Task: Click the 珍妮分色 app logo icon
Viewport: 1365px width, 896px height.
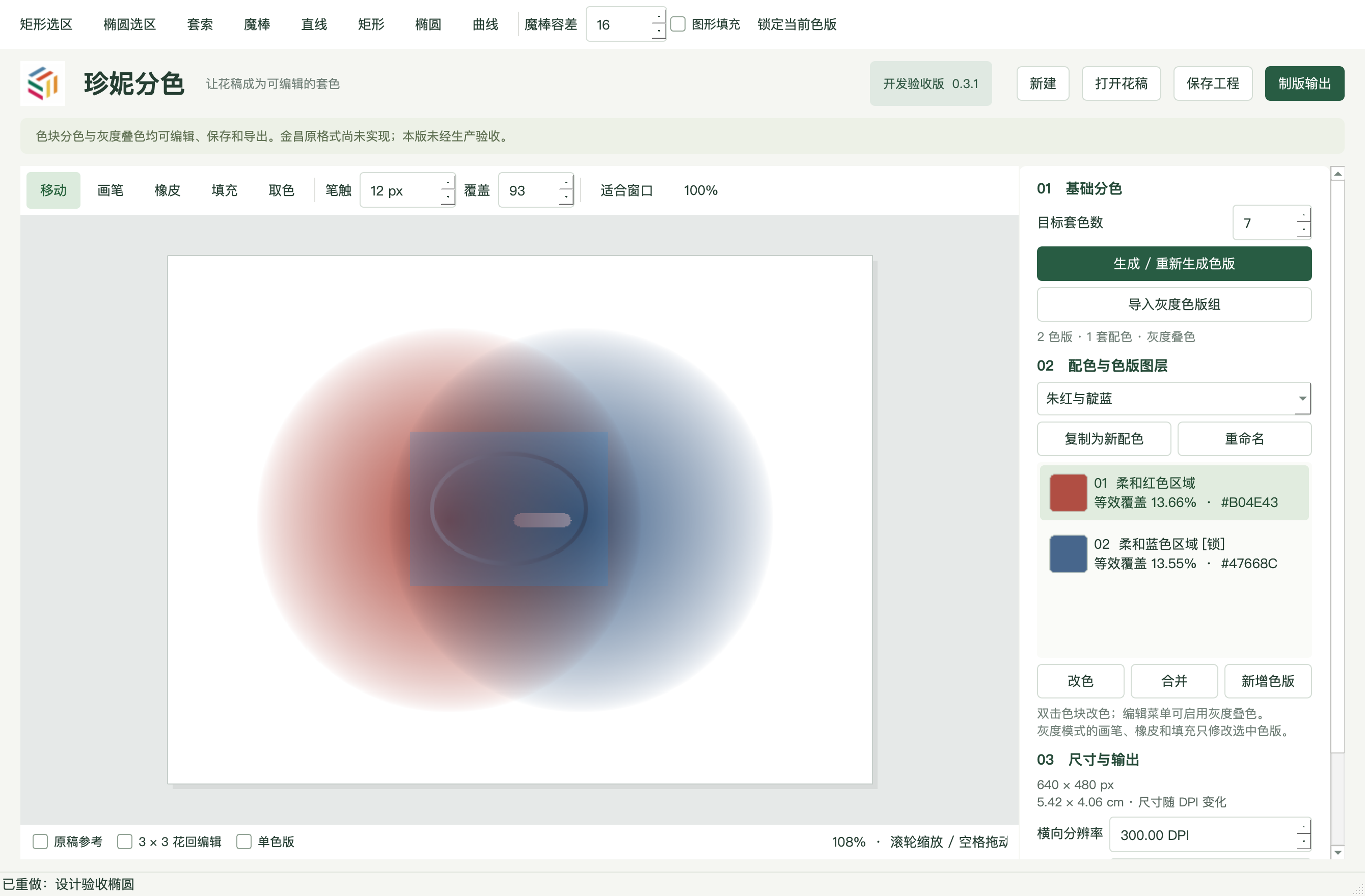Action: click(42, 83)
